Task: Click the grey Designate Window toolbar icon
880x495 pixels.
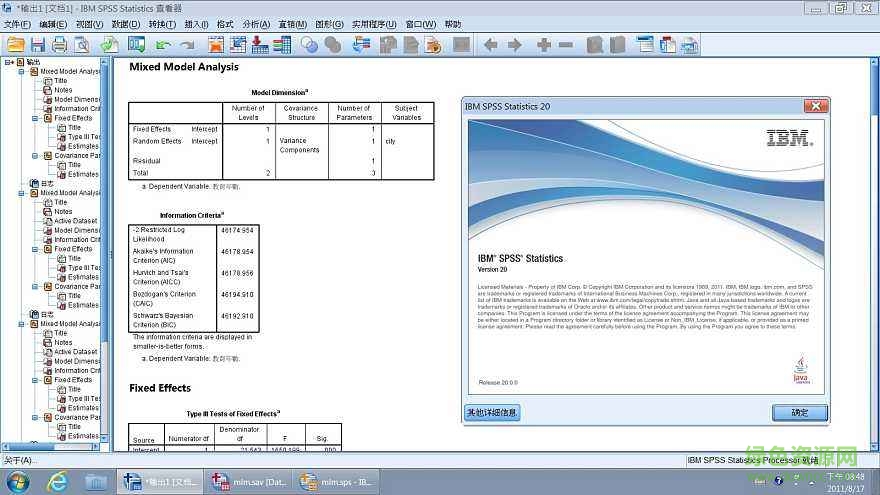Action: pyautogui.click(x=461, y=45)
